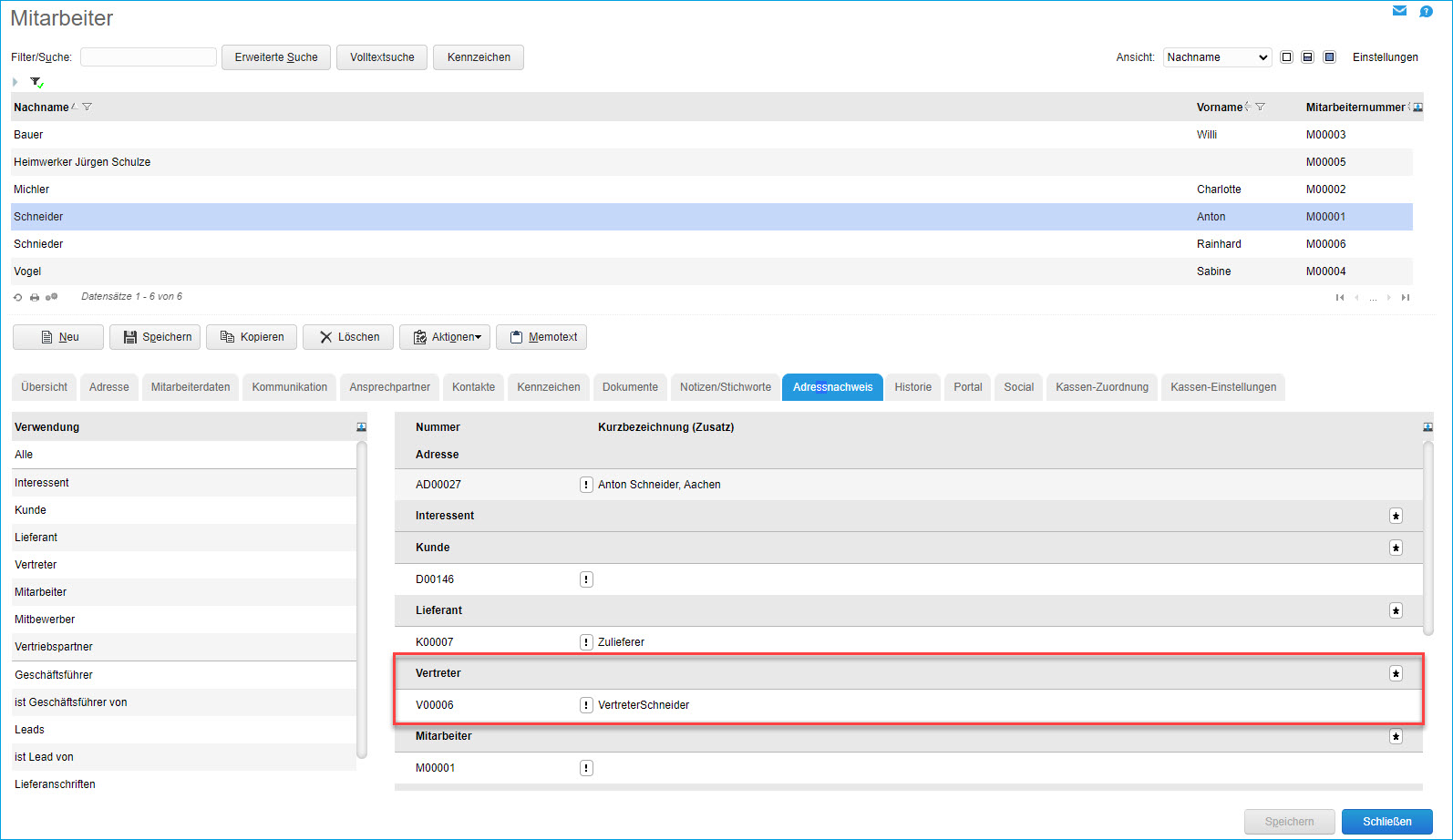Image resolution: width=1453 pixels, height=840 pixels.
Task: Open the Kassen-Zuordnung tab
Action: [1101, 387]
